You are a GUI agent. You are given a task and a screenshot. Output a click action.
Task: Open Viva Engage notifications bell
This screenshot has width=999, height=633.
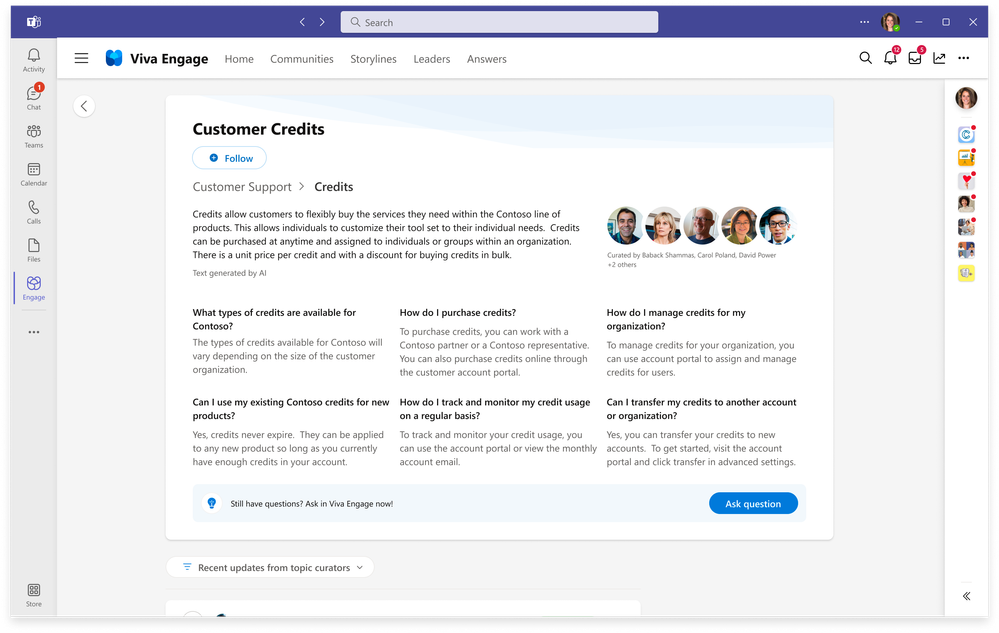point(891,57)
